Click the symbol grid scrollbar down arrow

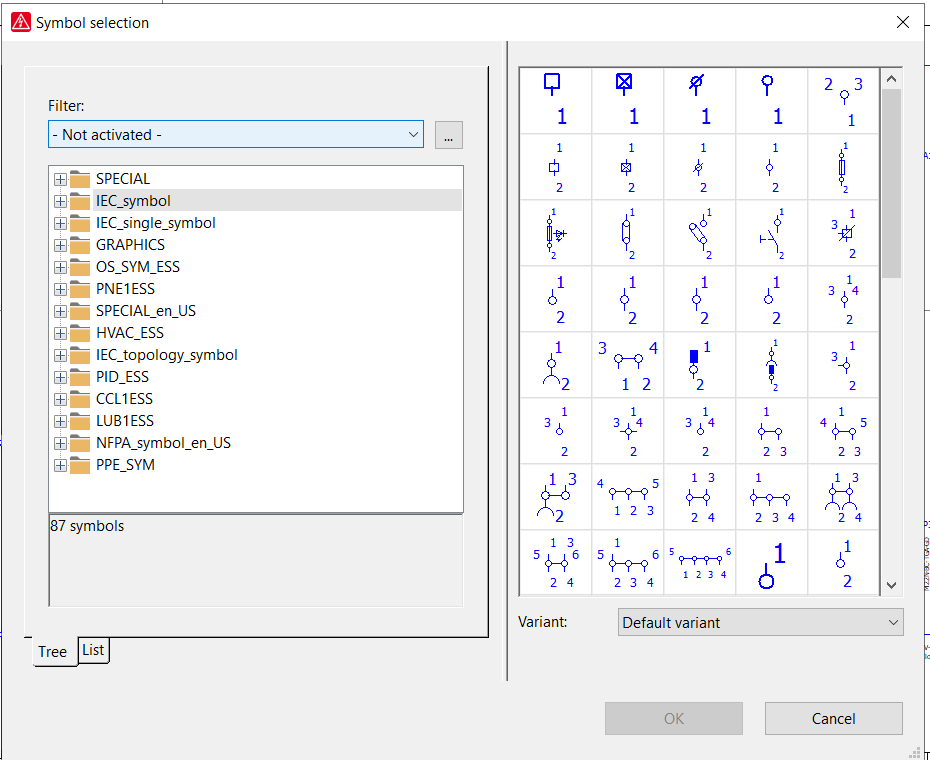(891, 585)
